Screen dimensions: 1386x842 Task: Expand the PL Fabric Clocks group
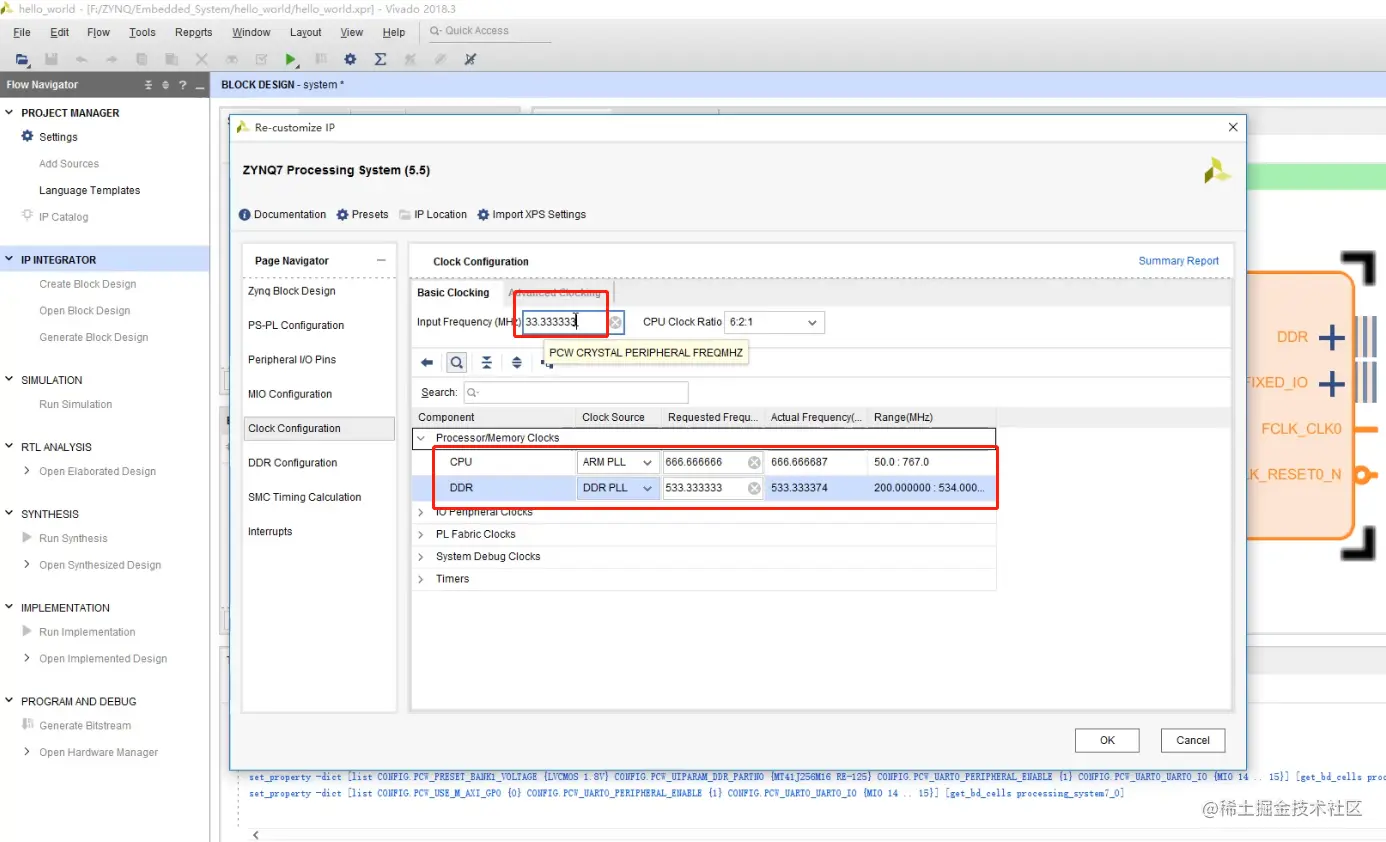422,534
